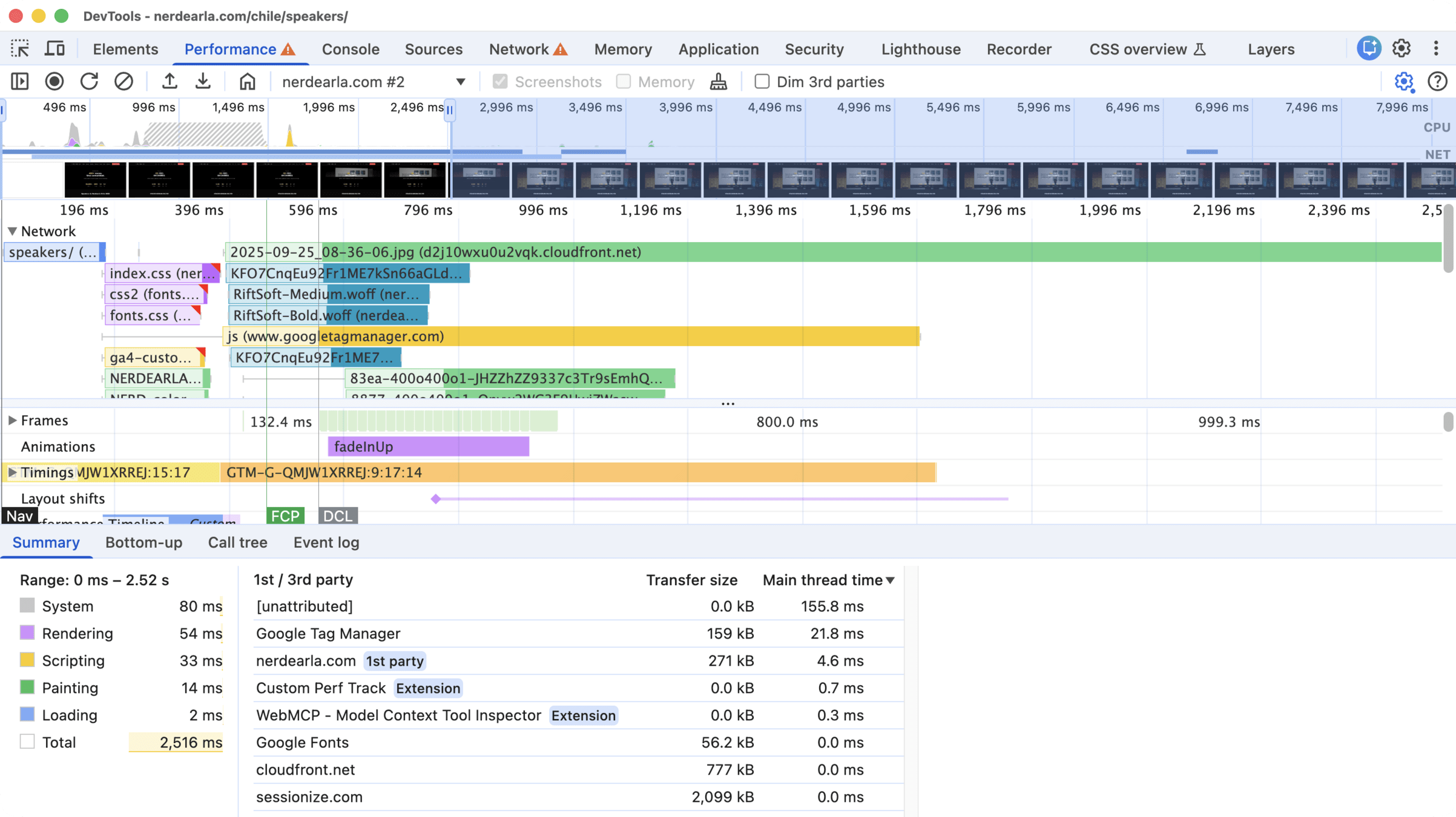Switch to the Bottom-up tab

pos(143,542)
